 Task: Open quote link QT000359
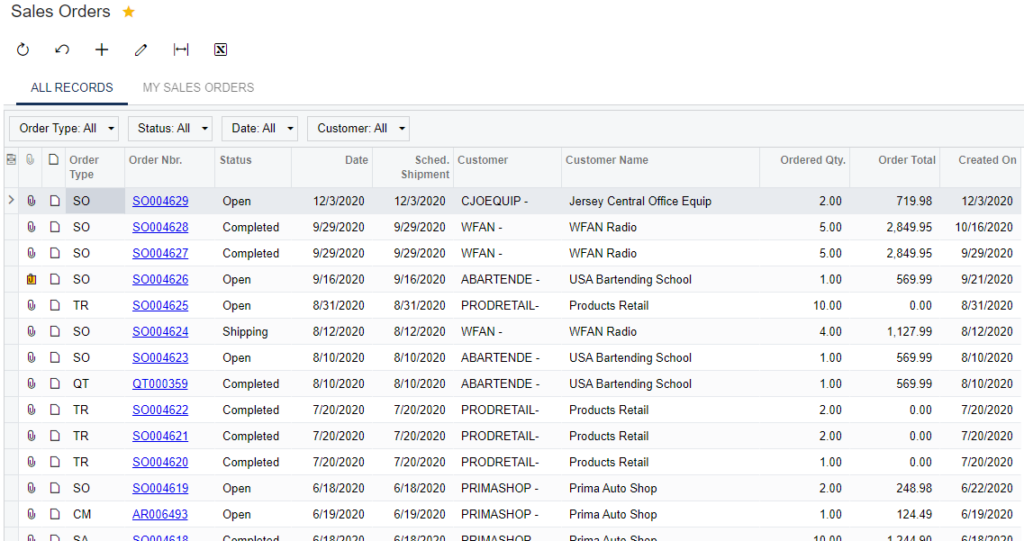pos(160,384)
